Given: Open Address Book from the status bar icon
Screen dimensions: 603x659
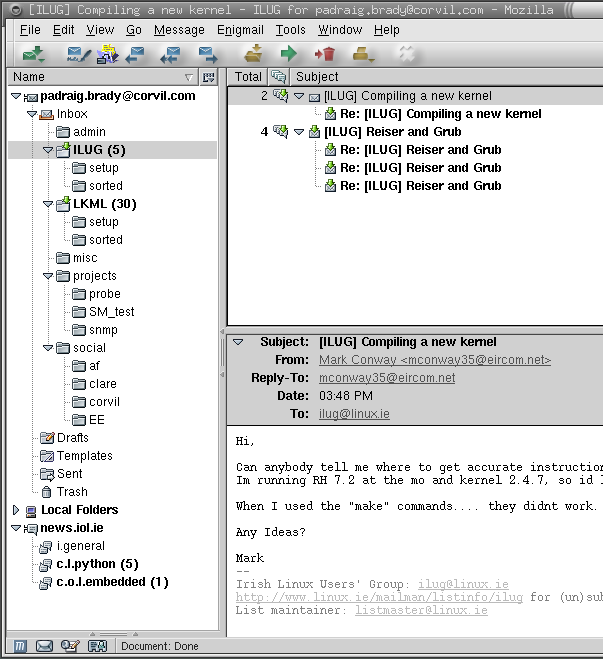Looking at the screenshot, I should point(97,646).
